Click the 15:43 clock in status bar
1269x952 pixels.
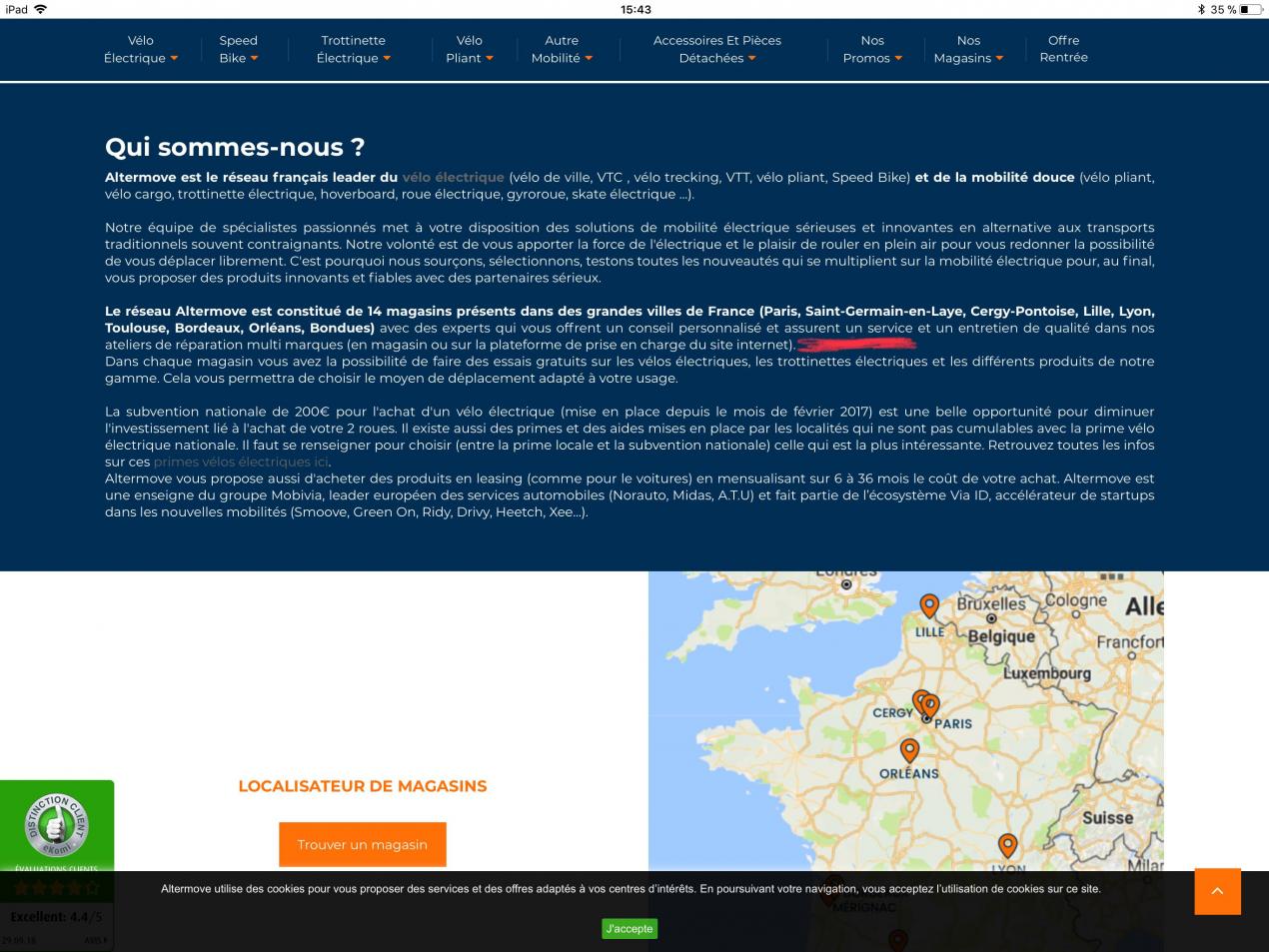click(635, 9)
